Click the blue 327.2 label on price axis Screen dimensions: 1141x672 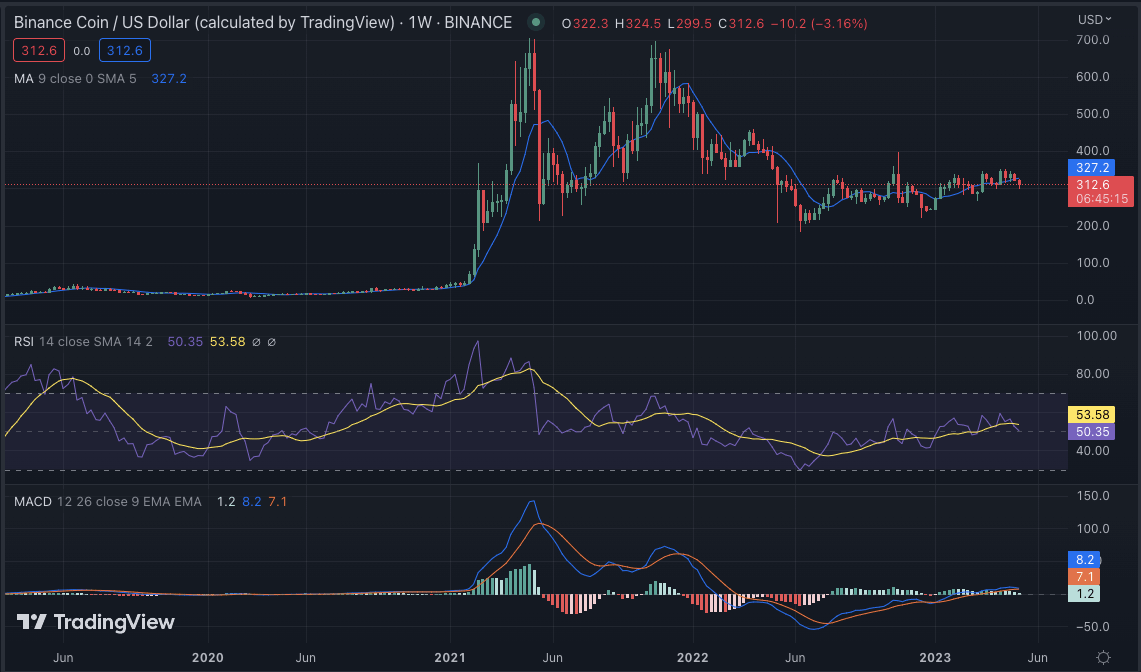[1091, 168]
